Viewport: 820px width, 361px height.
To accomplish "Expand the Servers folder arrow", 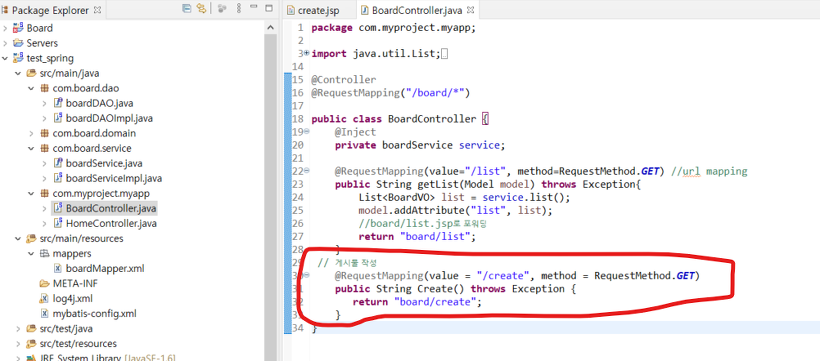I will coord(5,43).
